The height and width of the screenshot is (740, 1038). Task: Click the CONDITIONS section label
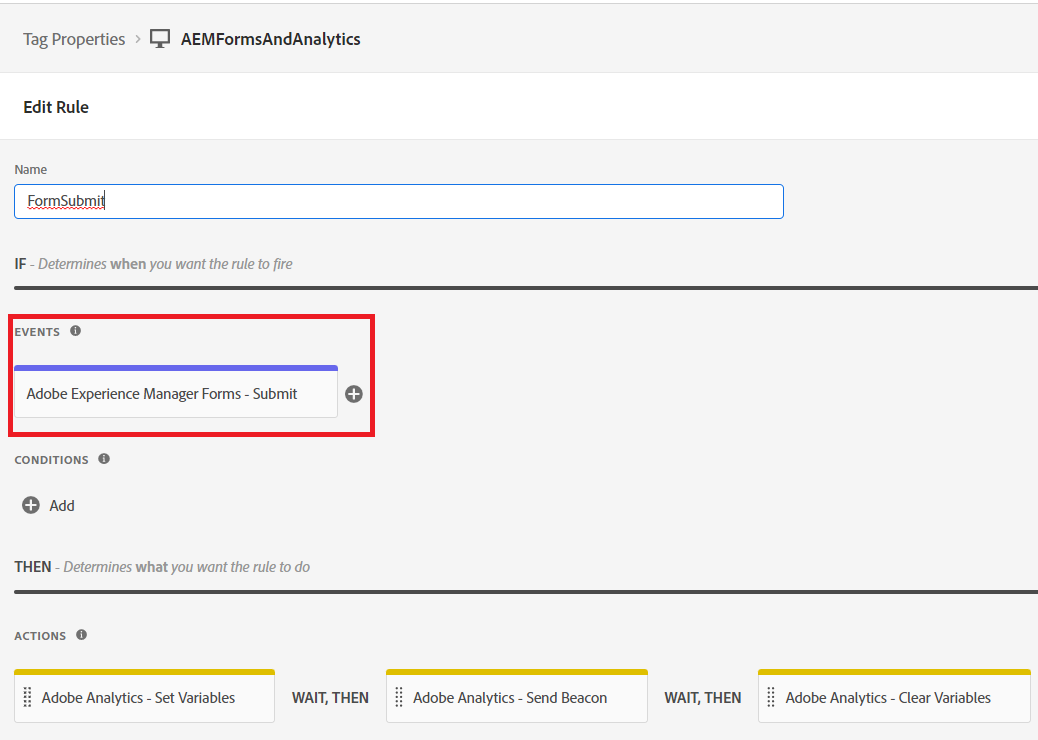(52, 460)
